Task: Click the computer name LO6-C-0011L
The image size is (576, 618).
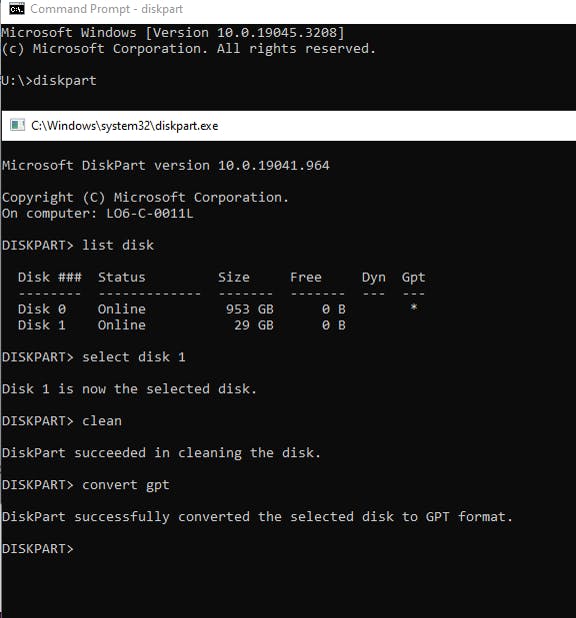Action: (150, 214)
